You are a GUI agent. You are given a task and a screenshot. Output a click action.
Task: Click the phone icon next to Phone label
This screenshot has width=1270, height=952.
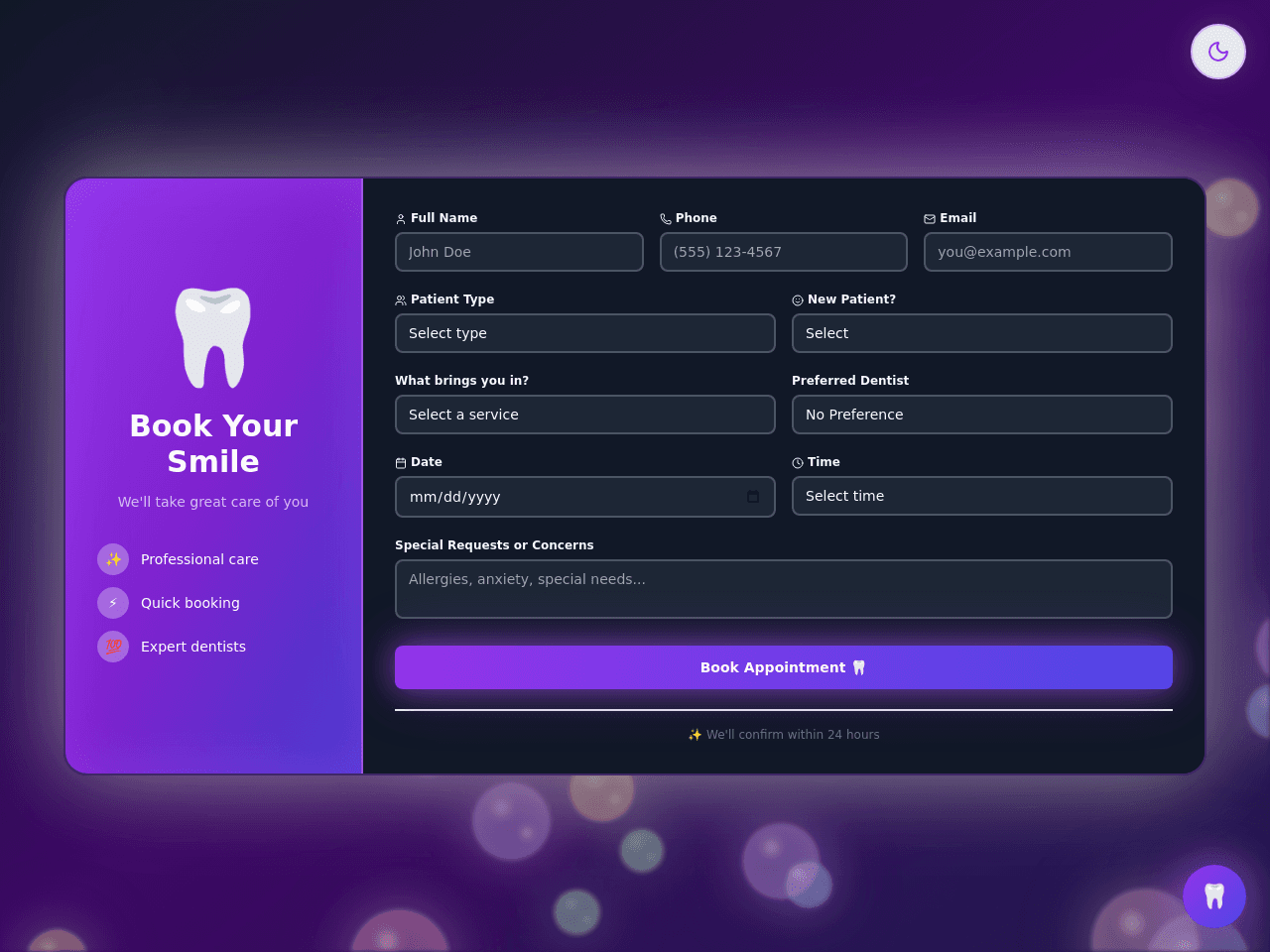(x=666, y=219)
